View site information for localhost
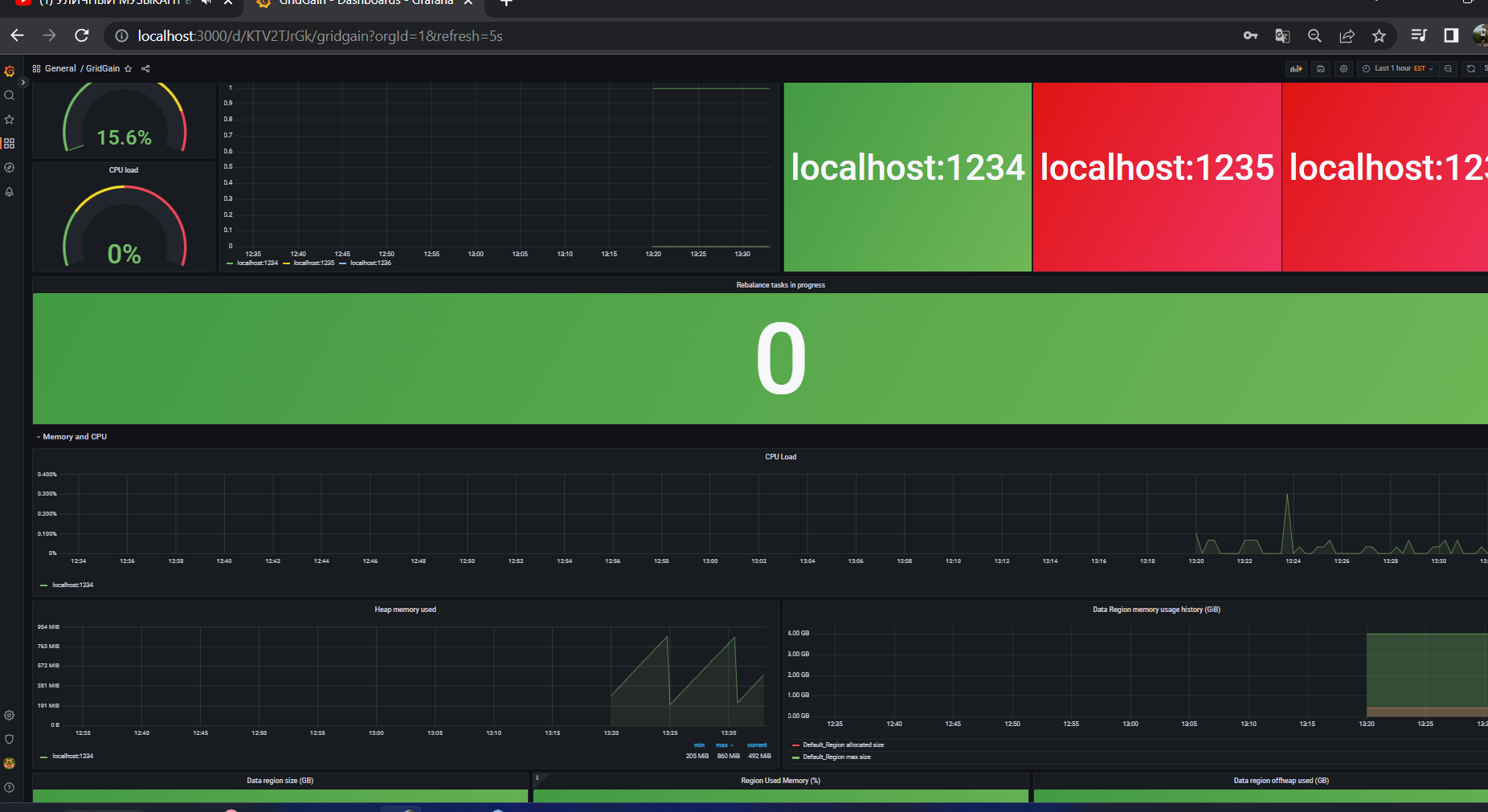 [x=121, y=36]
